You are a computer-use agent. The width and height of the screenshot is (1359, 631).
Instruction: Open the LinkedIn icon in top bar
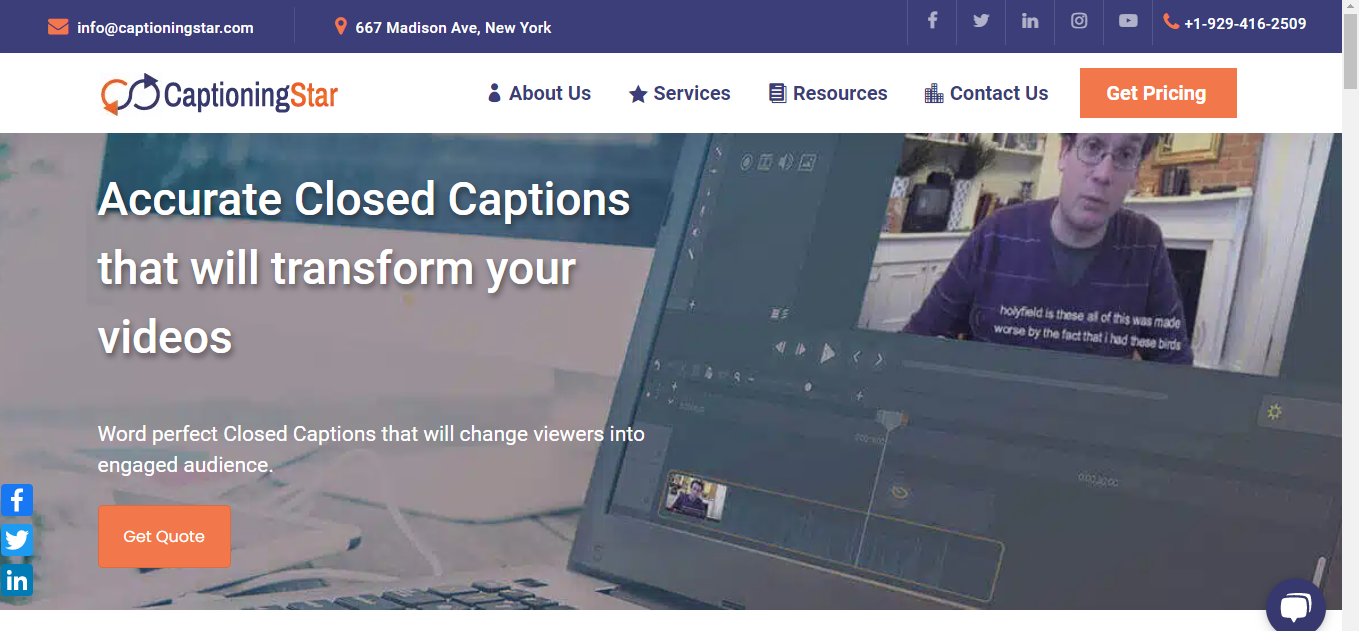click(1030, 20)
